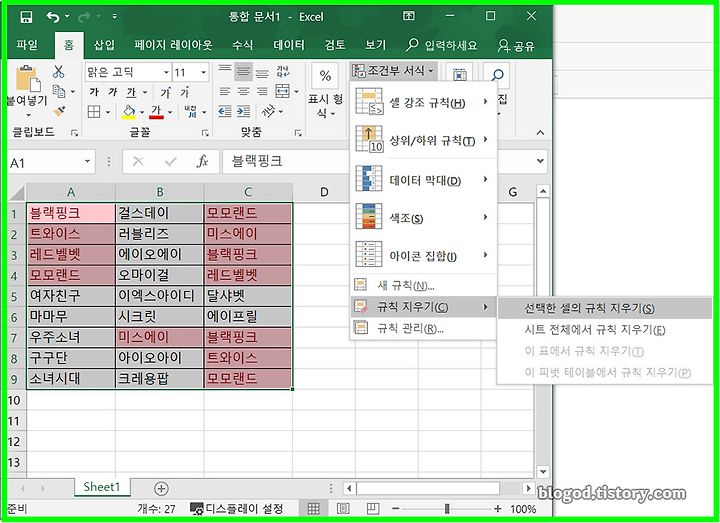The image size is (720, 523).
Task: Switch to the 데이터 tab
Action: pyautogui.click(x=289, y=45)
